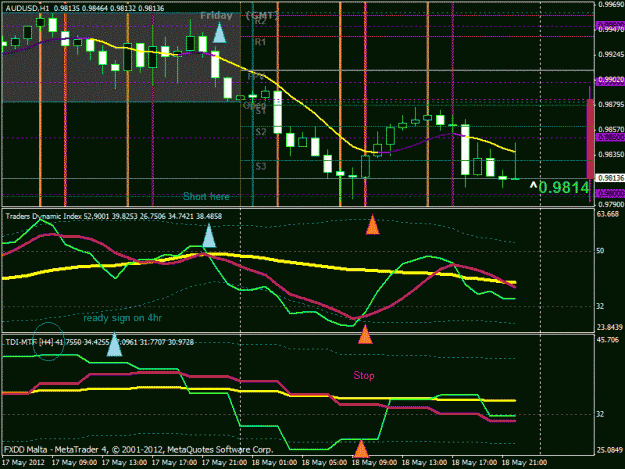This screenshot has height=469, width=625.
Task: Select the S3 pivot level label
Action: point(261,166)
